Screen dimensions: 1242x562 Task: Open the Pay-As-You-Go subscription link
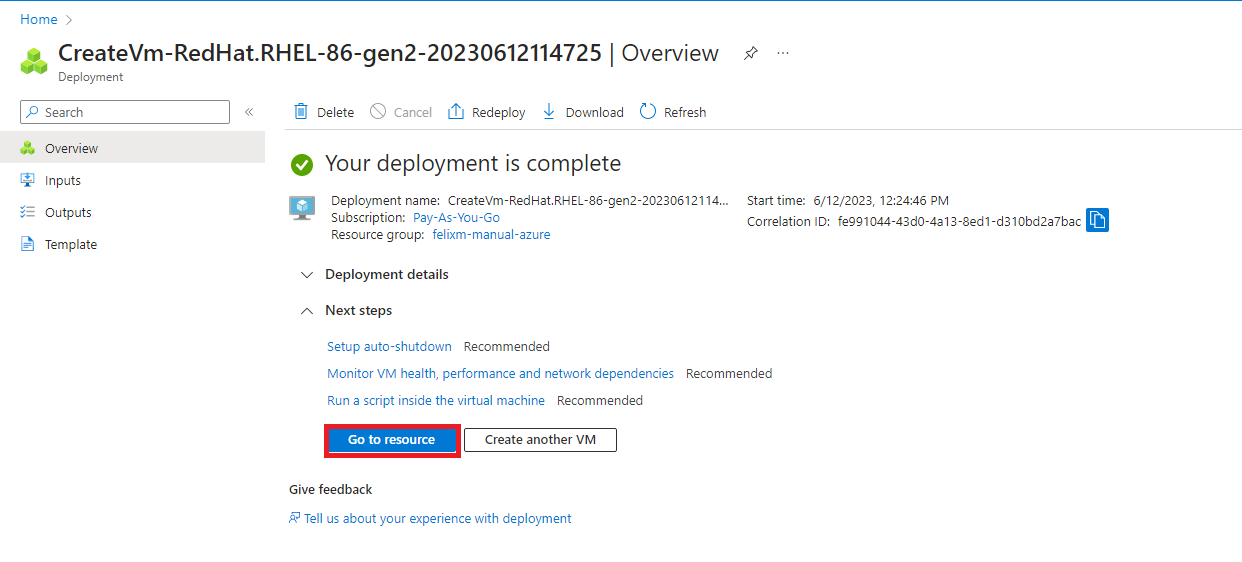(x=456, y=217)
